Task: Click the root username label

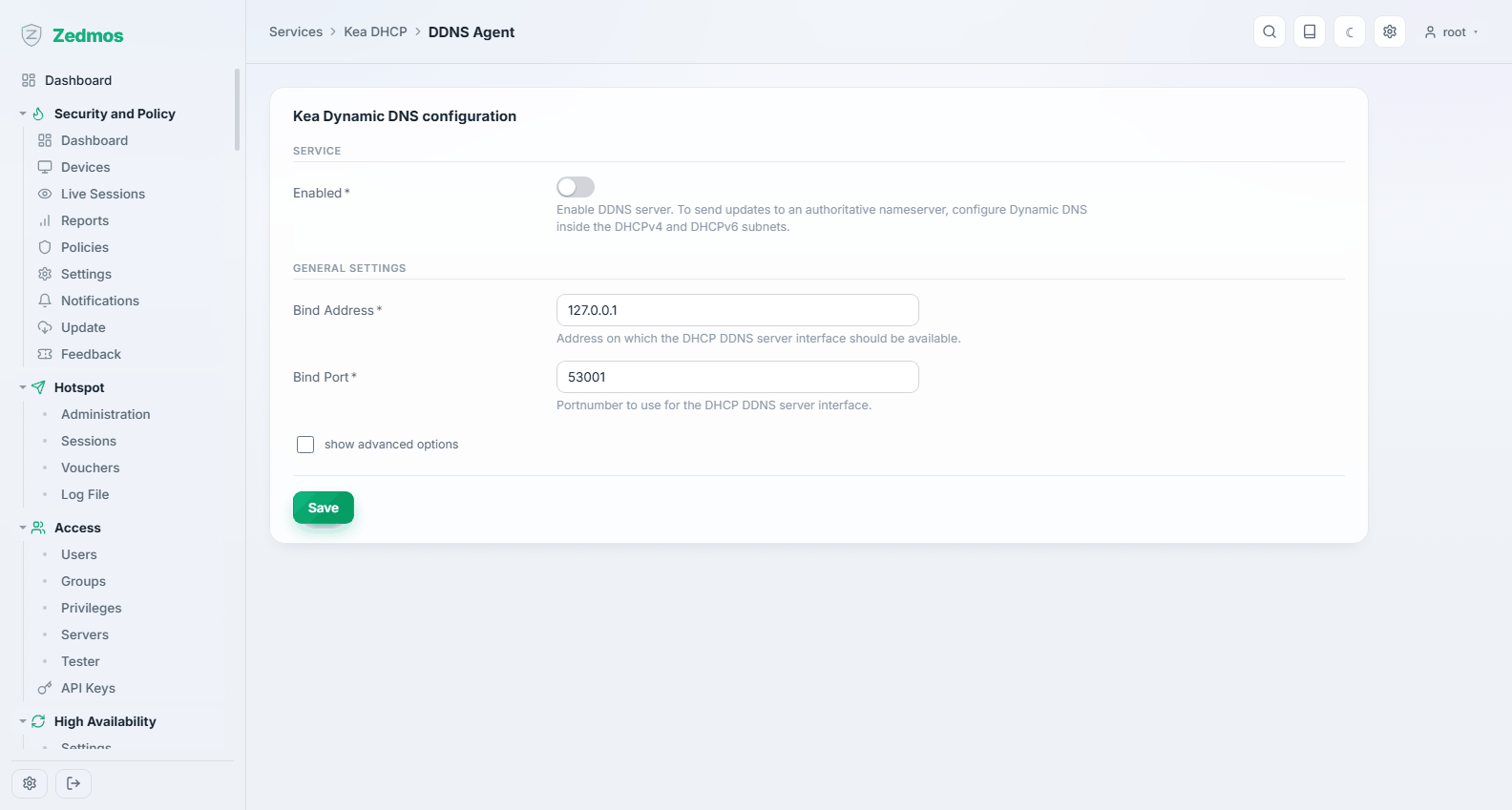Action: 1455,32
